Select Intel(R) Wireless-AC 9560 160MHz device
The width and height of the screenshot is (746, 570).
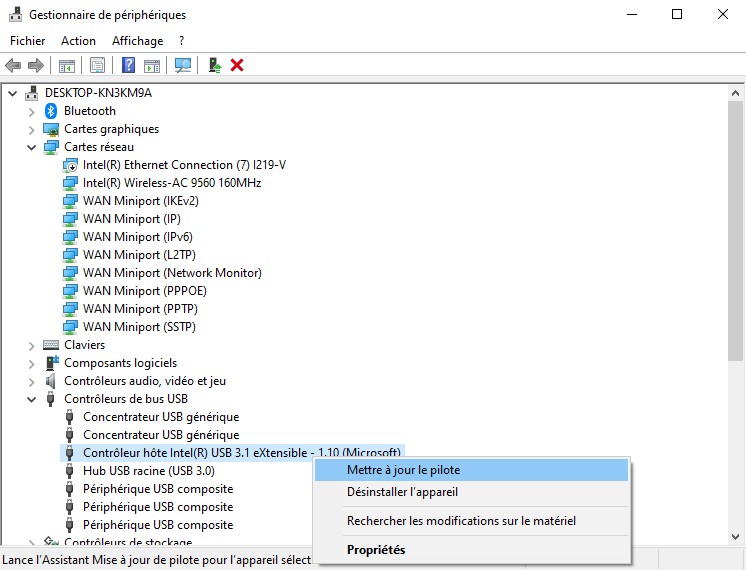[x=171, y=183]
